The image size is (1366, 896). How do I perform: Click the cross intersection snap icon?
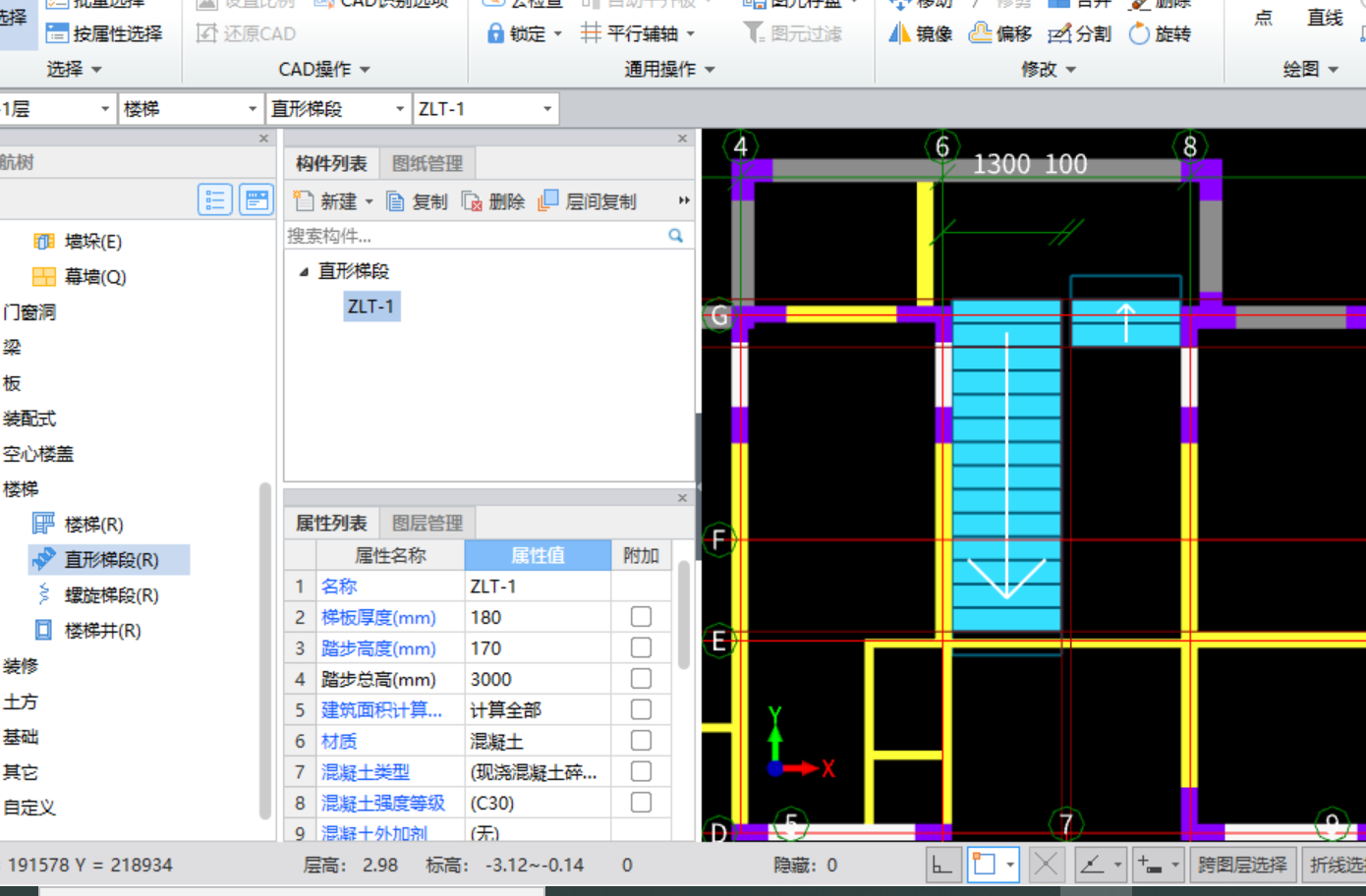[1046, 865]
